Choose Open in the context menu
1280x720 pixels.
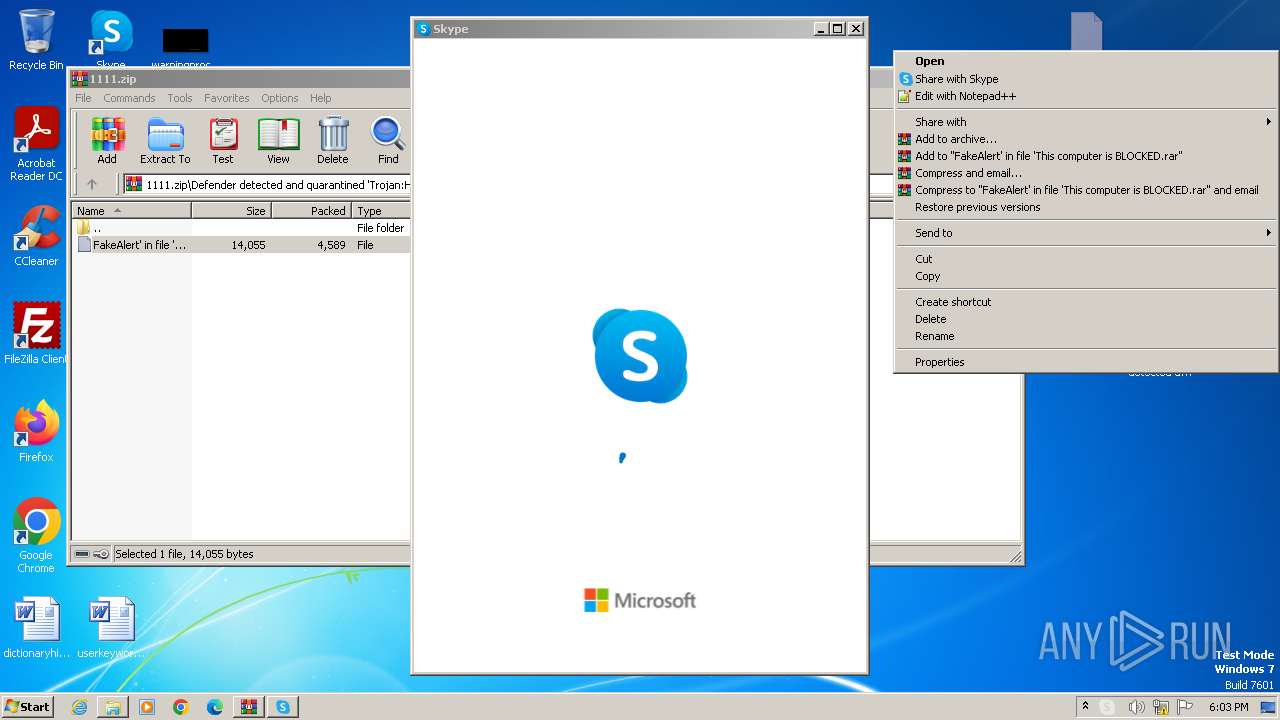pos(1086,61)
